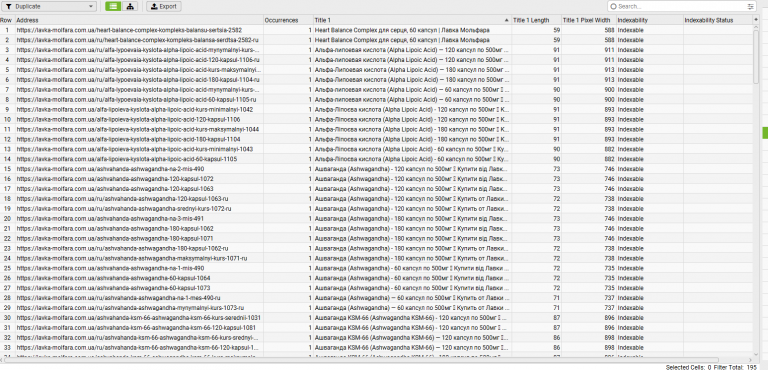Open the Duplicate filter dropdown
The width and height of the screenshot is (768, 370).
point(49,6)
